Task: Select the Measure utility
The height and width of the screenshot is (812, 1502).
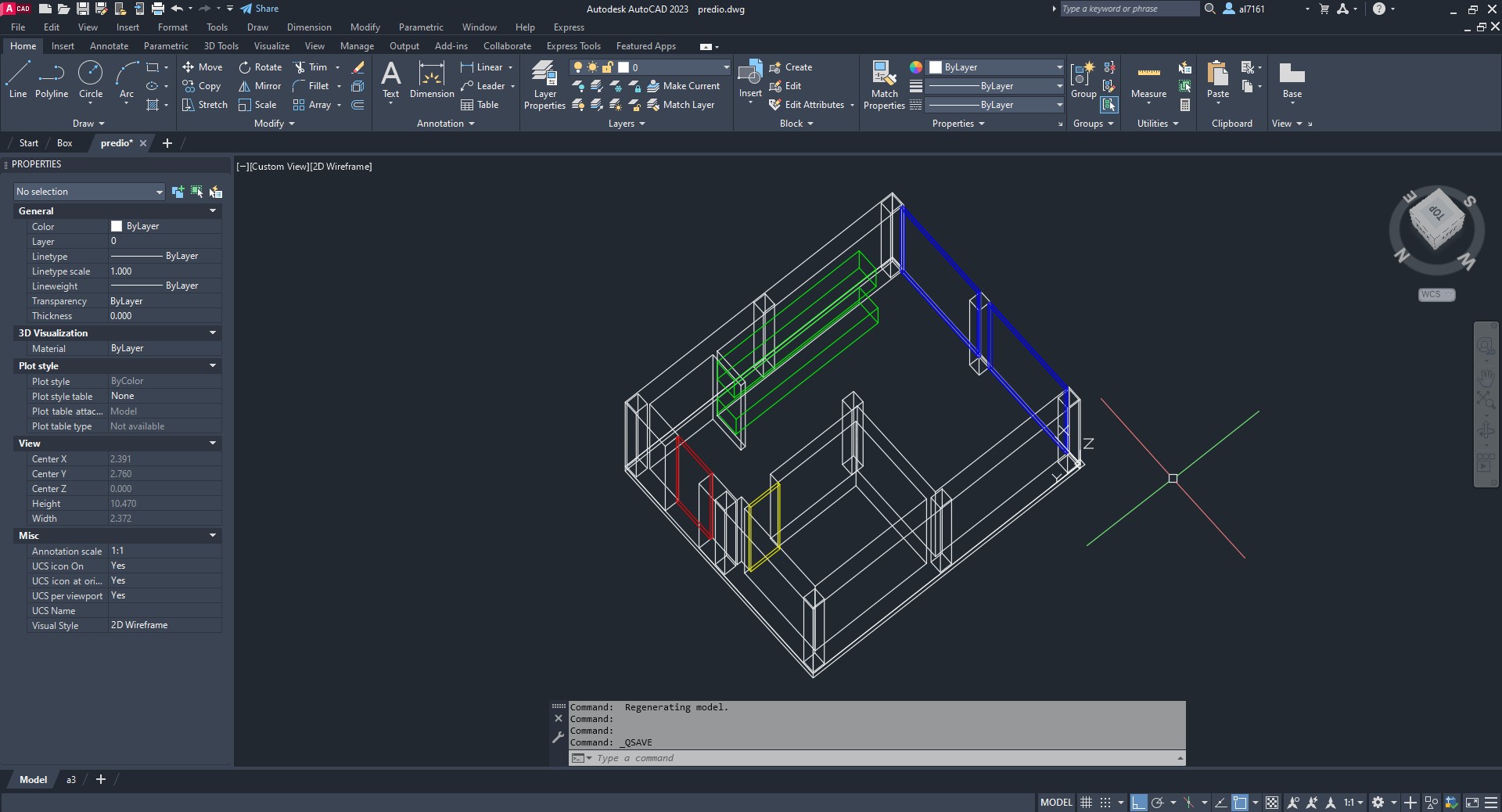Action: coord(1148,80)
